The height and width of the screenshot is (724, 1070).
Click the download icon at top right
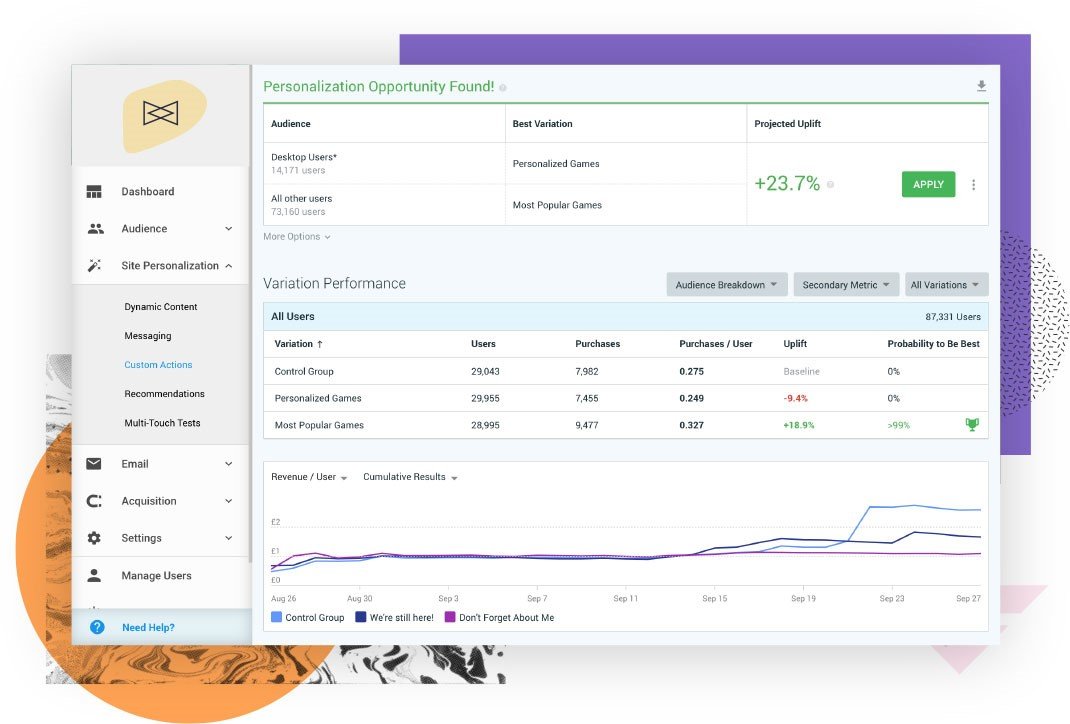point(981,86)
